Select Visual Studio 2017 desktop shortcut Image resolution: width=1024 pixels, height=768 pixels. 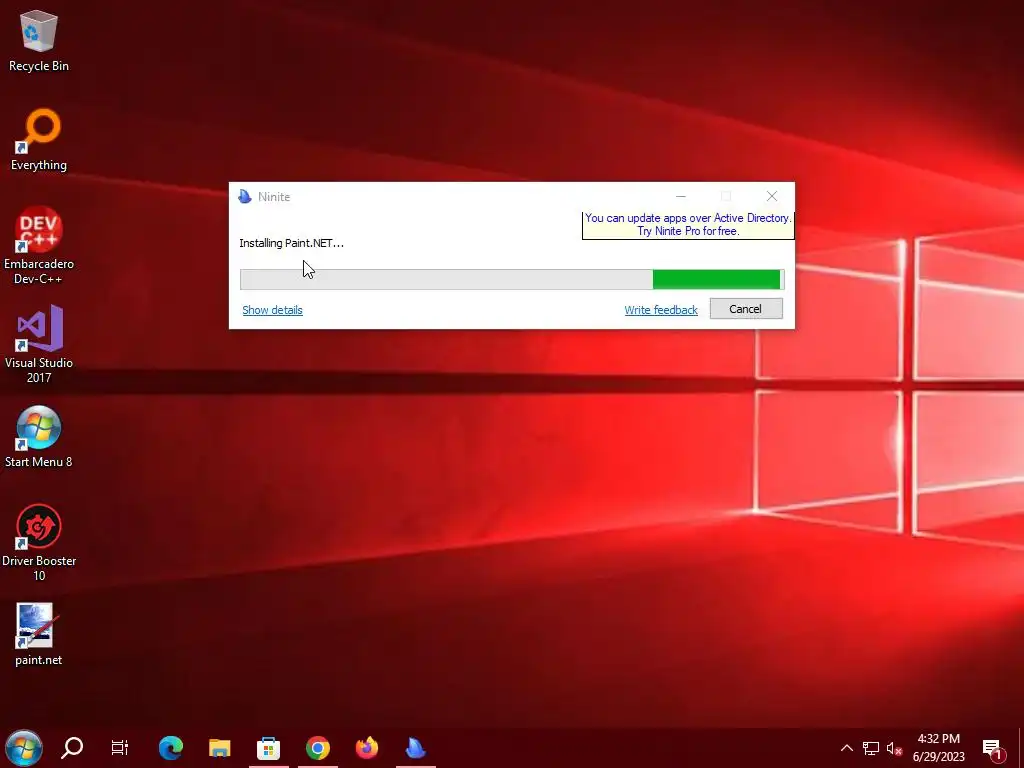pyautogui.click(x=39, y=344)
